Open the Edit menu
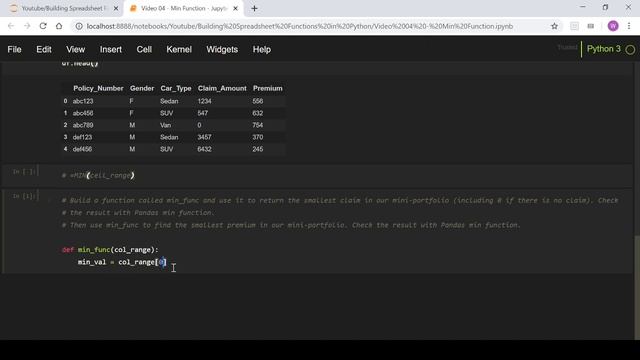 click(44, 49)
